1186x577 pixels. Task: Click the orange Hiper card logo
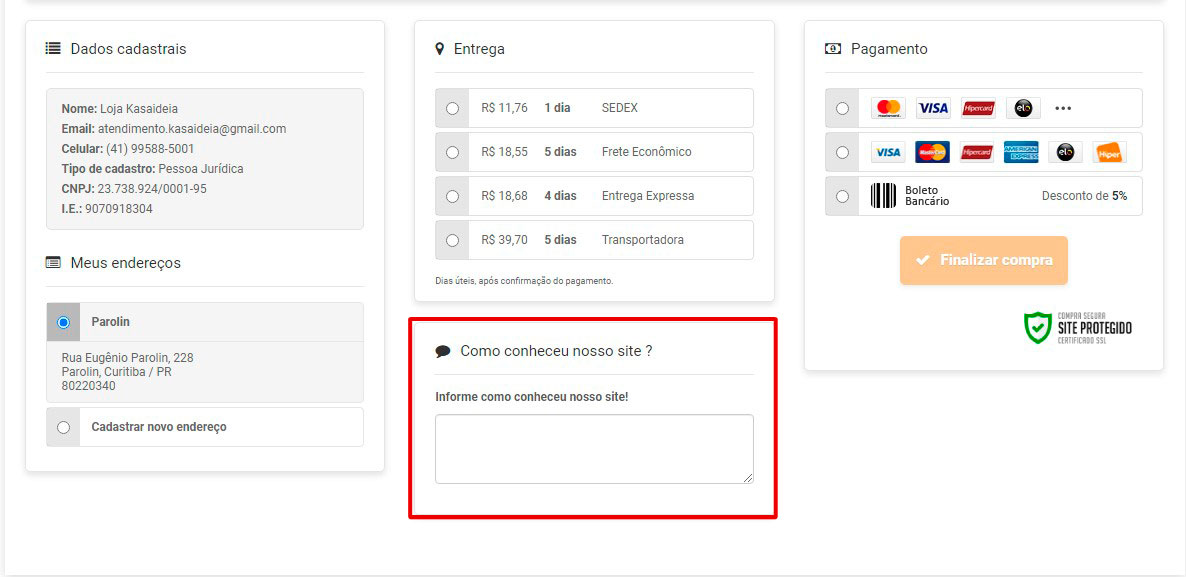[1108, 152]
